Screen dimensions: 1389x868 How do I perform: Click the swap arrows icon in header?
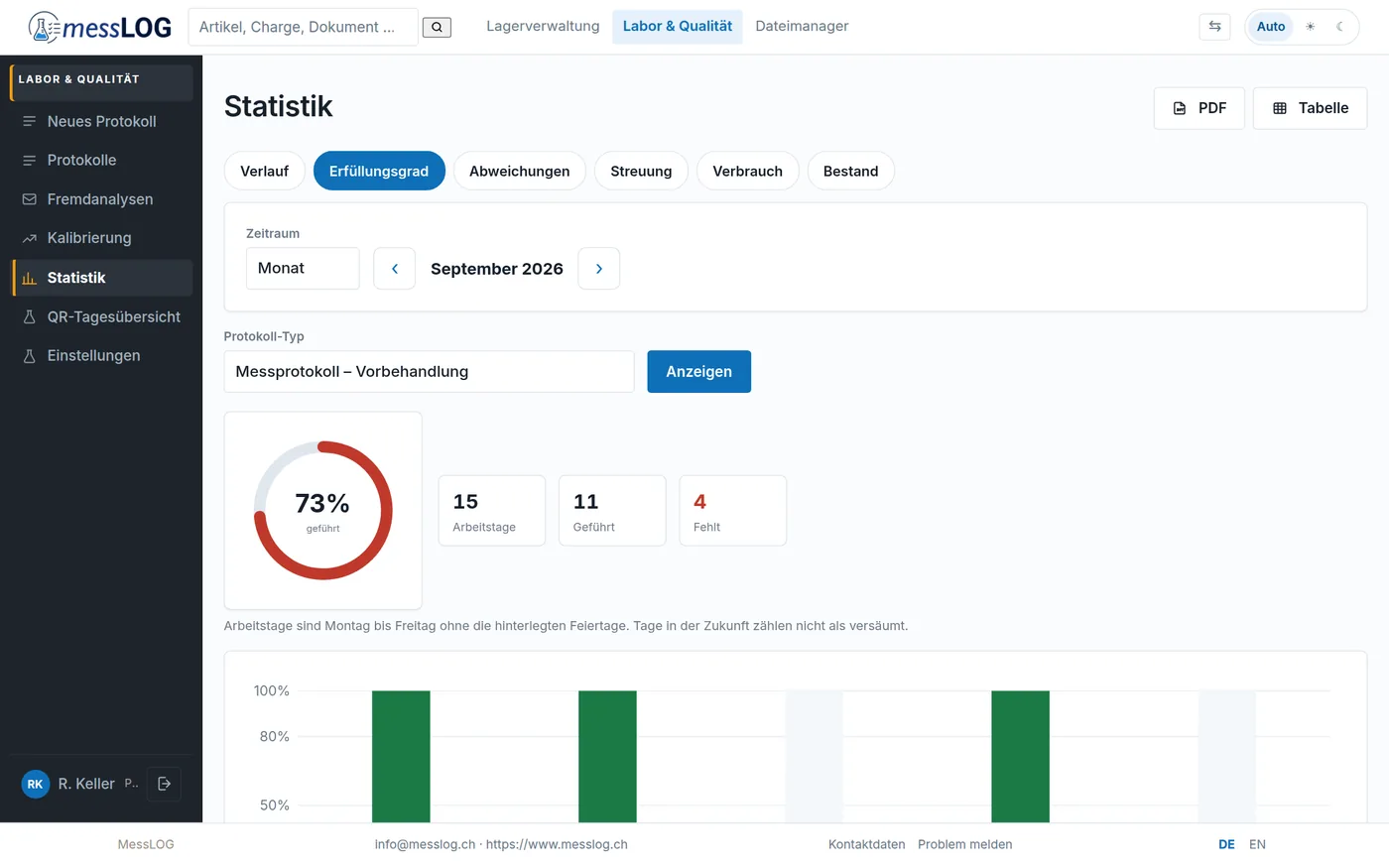tap(1214, 27)
